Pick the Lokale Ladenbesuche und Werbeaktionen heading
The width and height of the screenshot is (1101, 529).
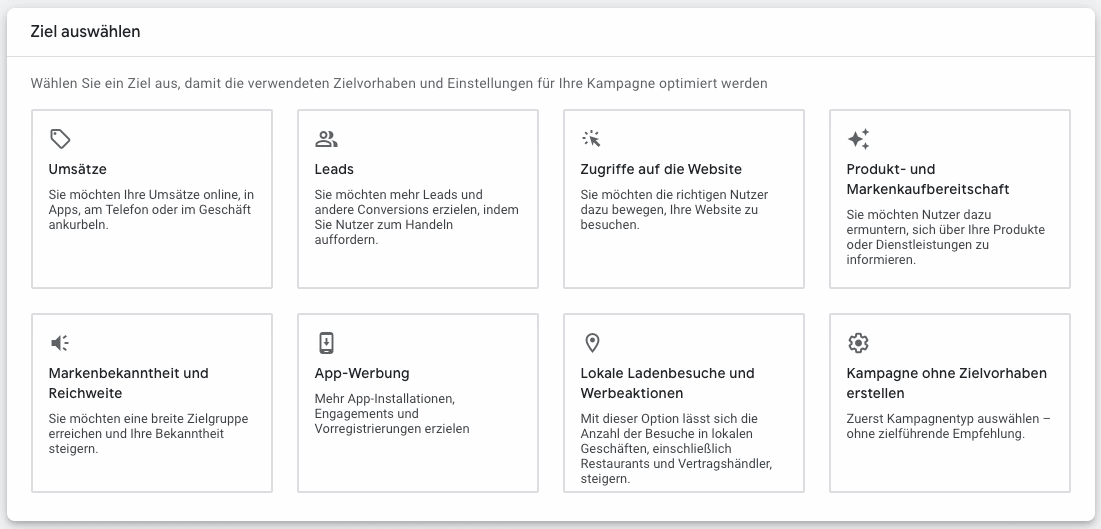click(x=667, y=383)
